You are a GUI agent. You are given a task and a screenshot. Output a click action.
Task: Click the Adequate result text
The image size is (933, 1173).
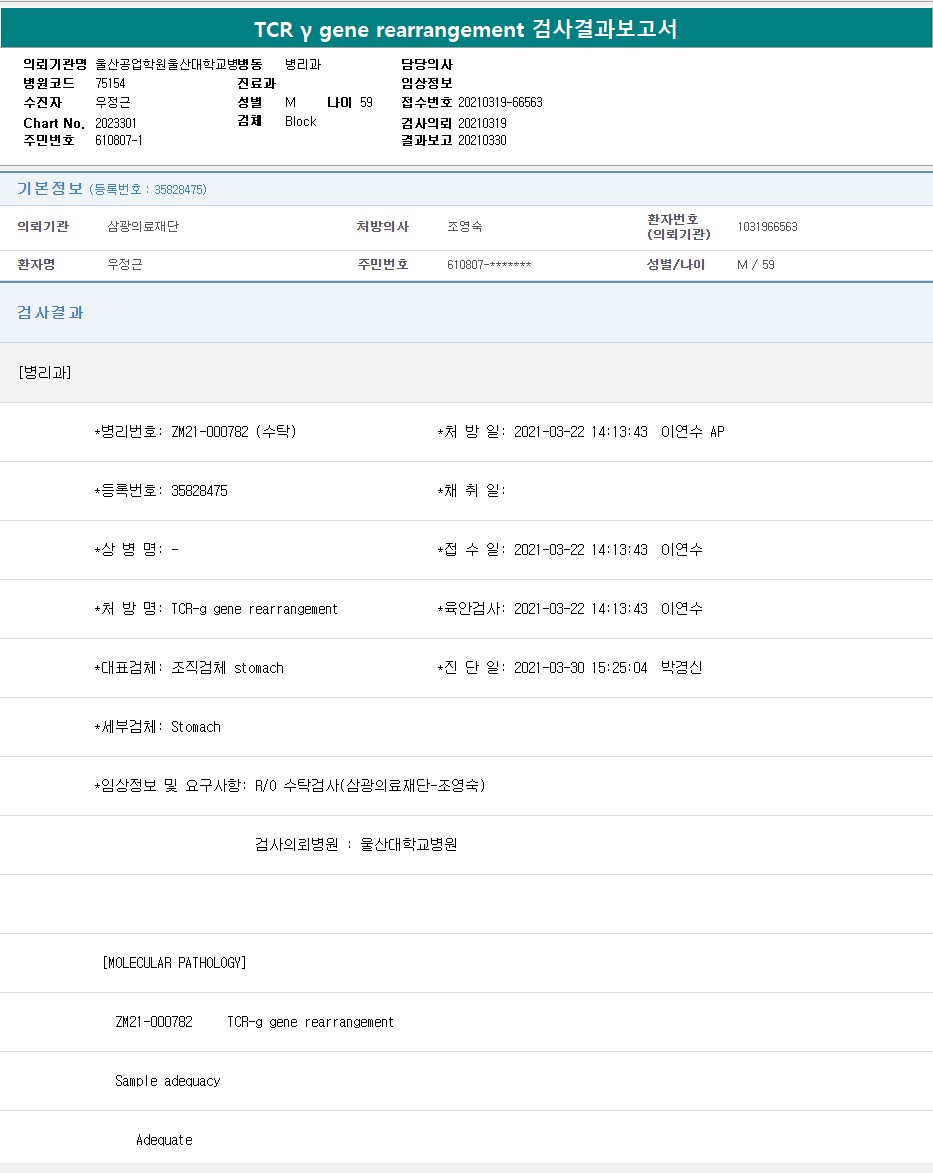pyautogui.click(x=164, y=1140)
